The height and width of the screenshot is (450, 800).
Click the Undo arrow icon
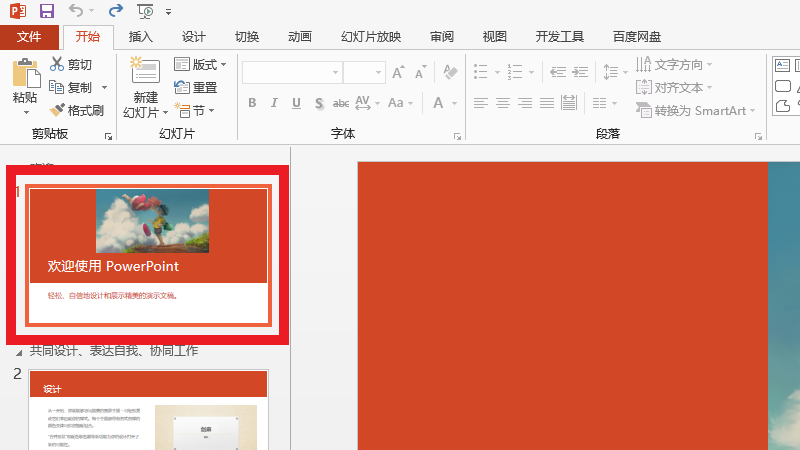pyautogui.click(x=77, y=11)
